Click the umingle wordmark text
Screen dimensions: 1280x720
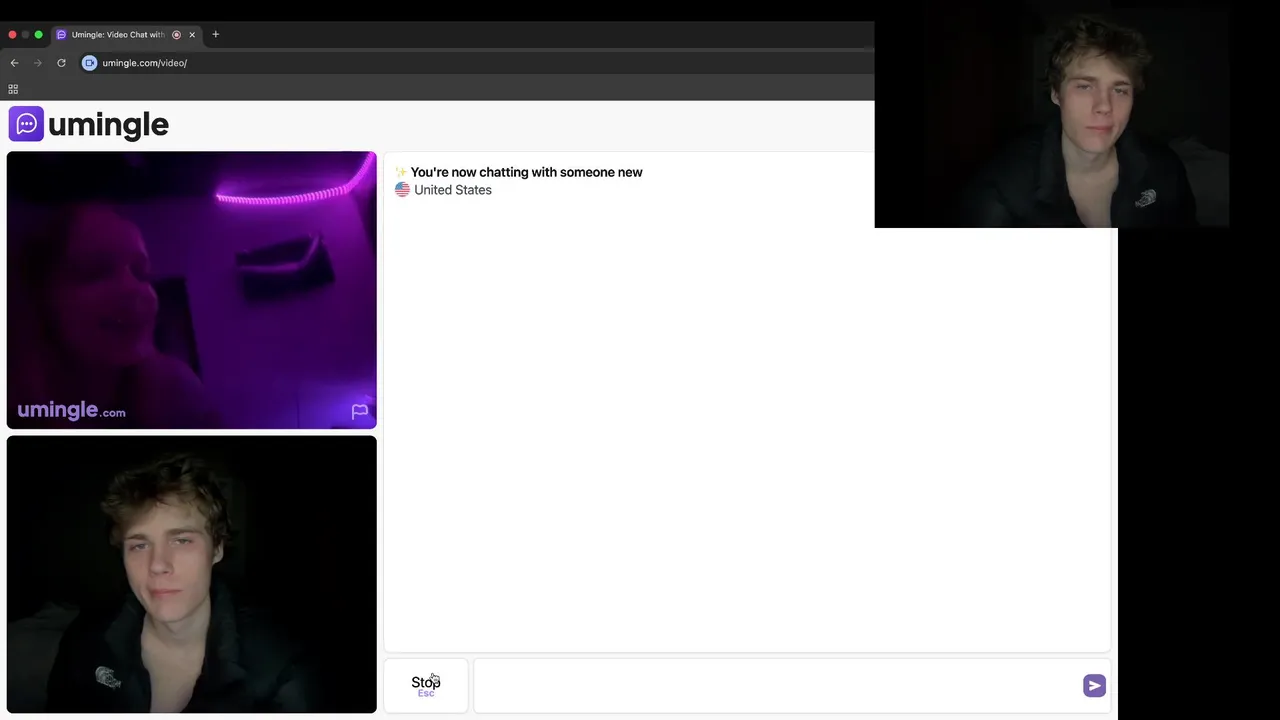(x=108, y=125)
